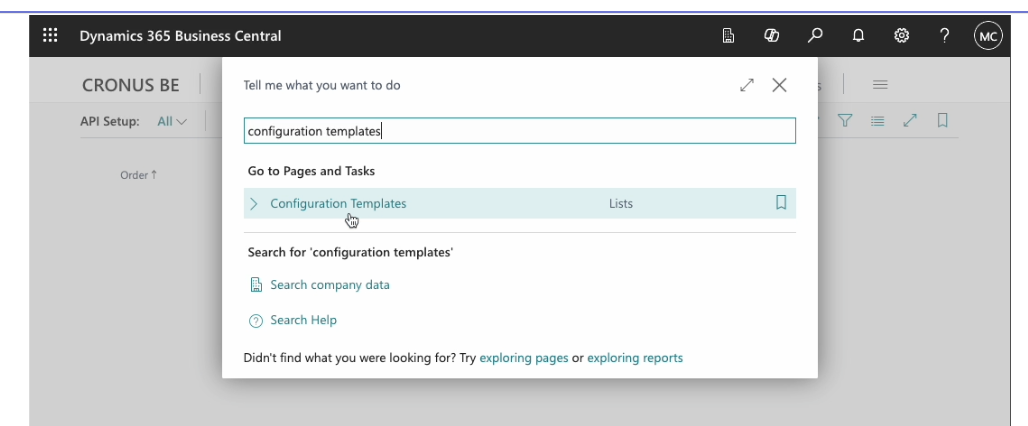Follow the exploring pages link
Image resolution: width=1028 pixels, height=426 pixels.
pyautogui.click(x=524, y=358)
